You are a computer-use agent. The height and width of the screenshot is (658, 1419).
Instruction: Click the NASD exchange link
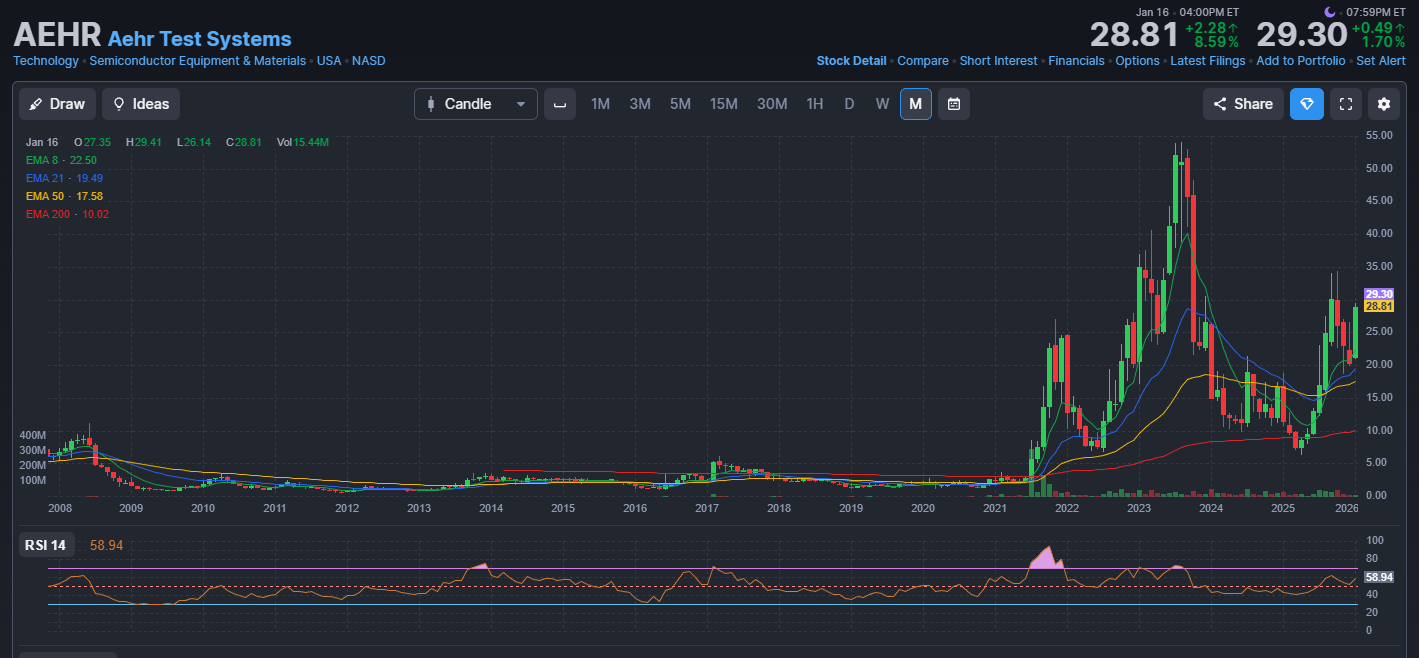tap(369, 61)
